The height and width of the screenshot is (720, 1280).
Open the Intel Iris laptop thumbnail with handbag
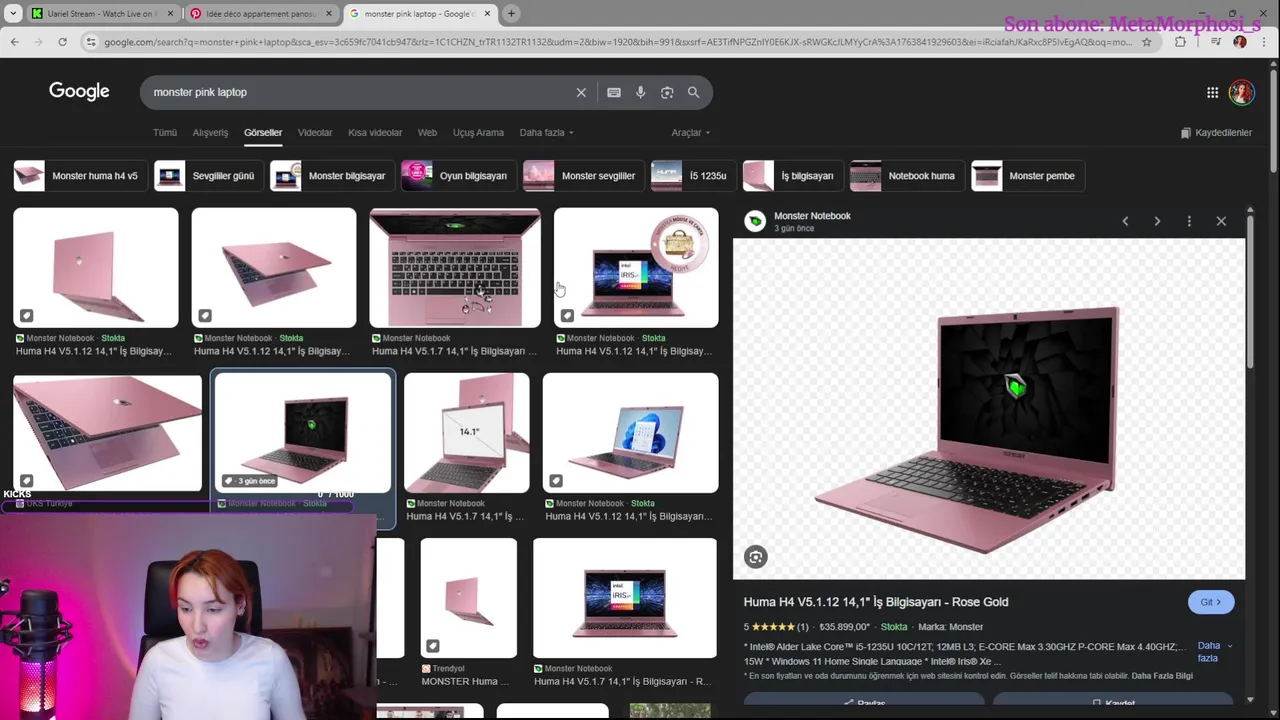636,268
